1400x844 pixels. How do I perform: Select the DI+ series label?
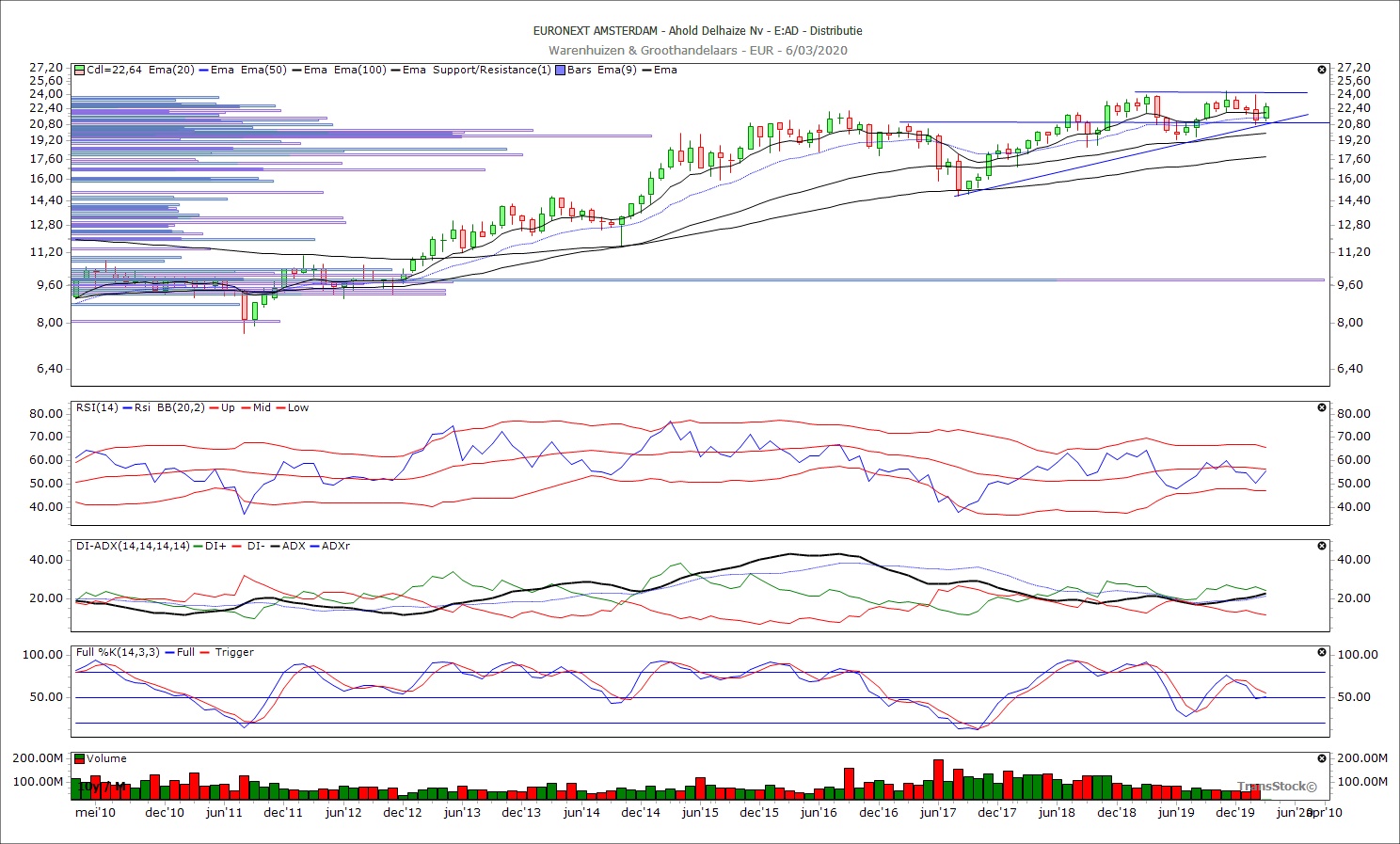point(215,546)
